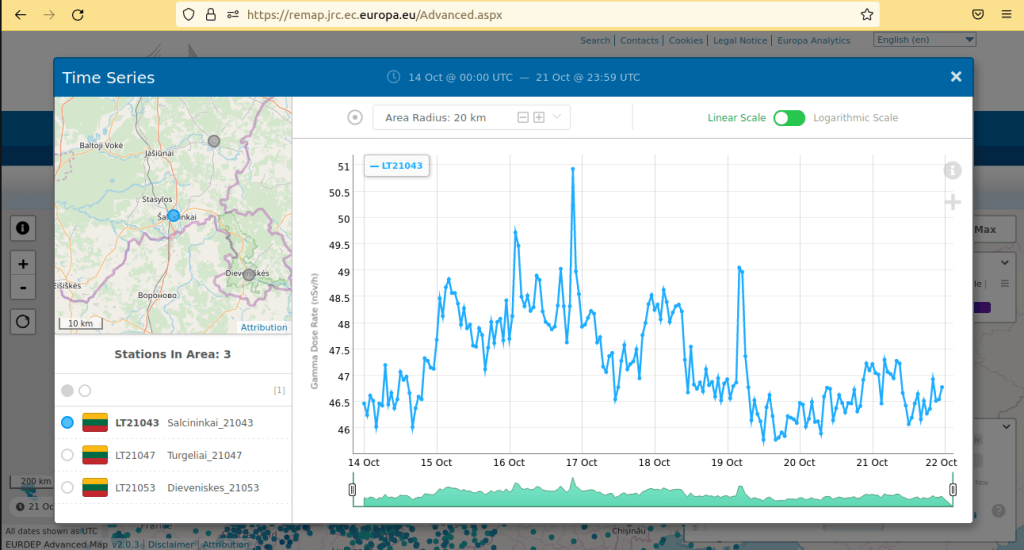Click the selected LT21043 Salcininkai radio

click(67, 423)
